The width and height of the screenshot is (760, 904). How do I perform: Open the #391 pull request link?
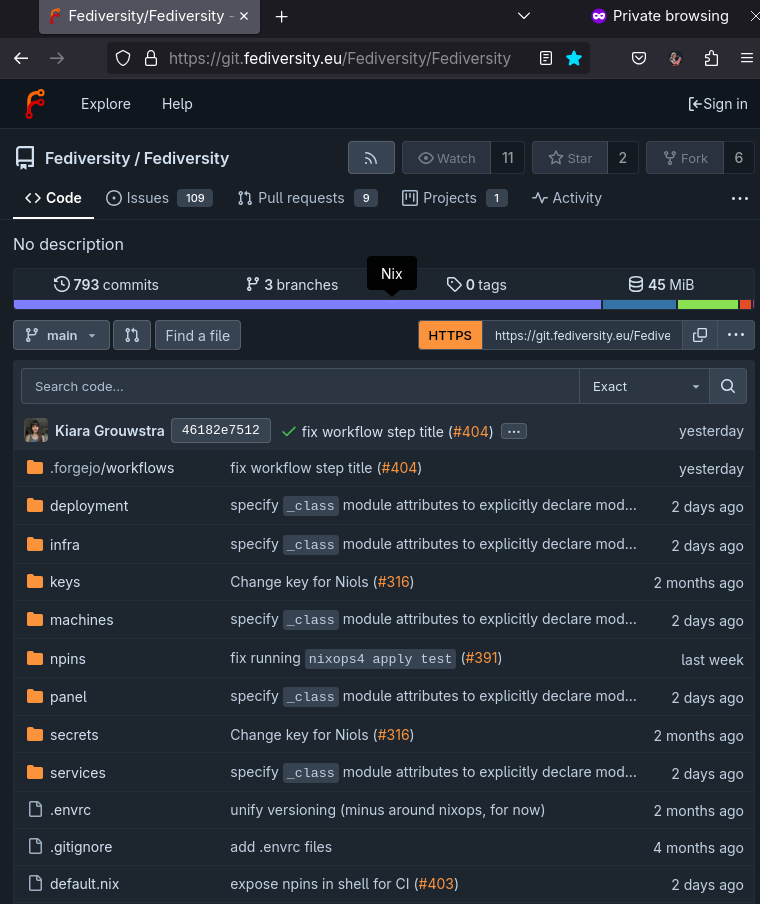(481, 658)
